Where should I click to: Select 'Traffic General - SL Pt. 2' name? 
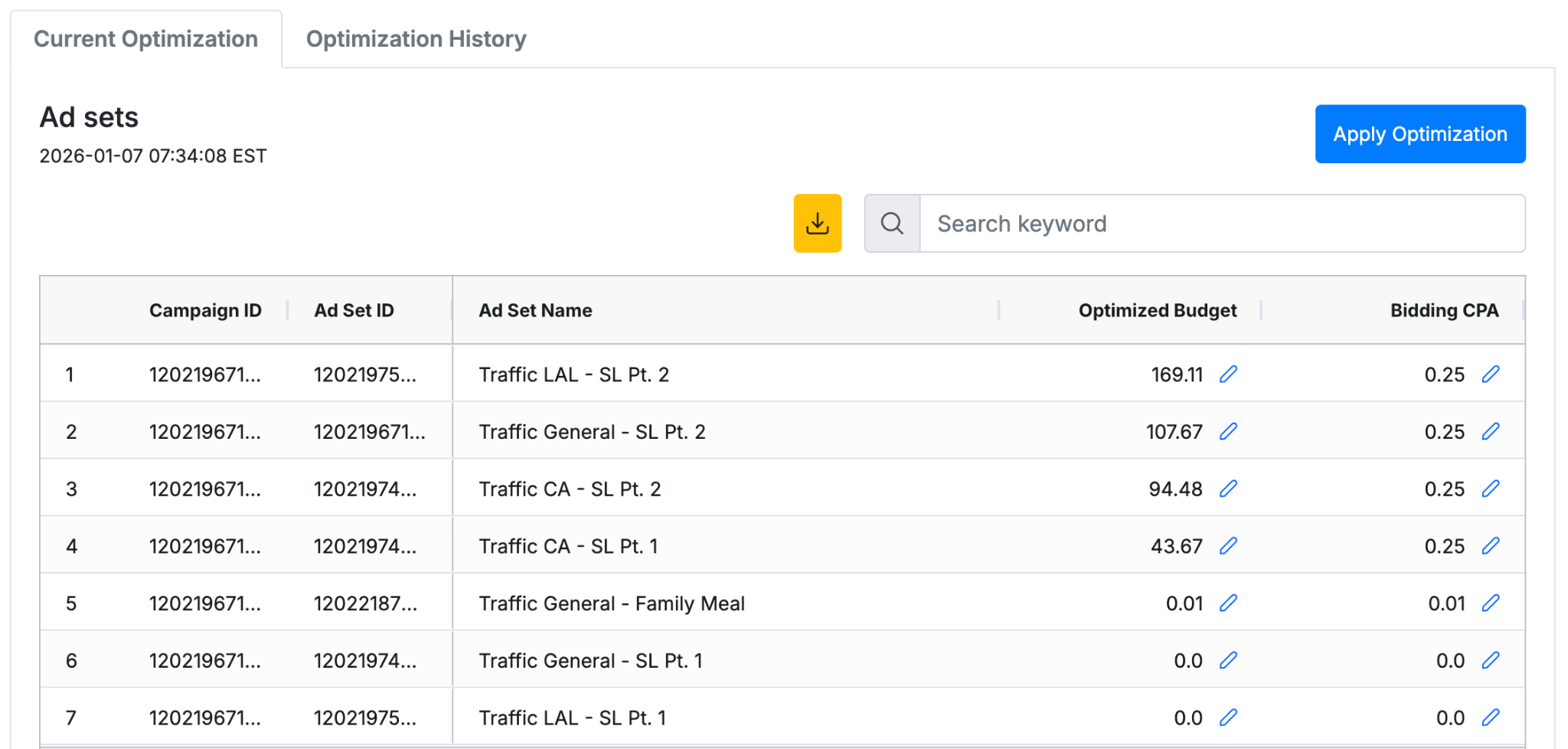click(592, 432)
